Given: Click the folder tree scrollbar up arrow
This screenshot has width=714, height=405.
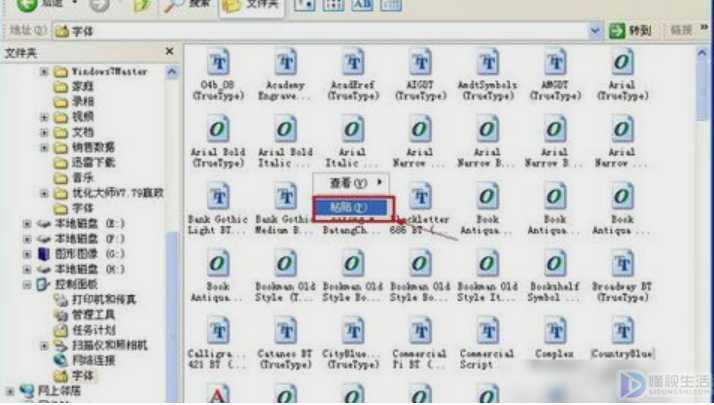Looking at the screenshot, I should click(x=172, y=72).
